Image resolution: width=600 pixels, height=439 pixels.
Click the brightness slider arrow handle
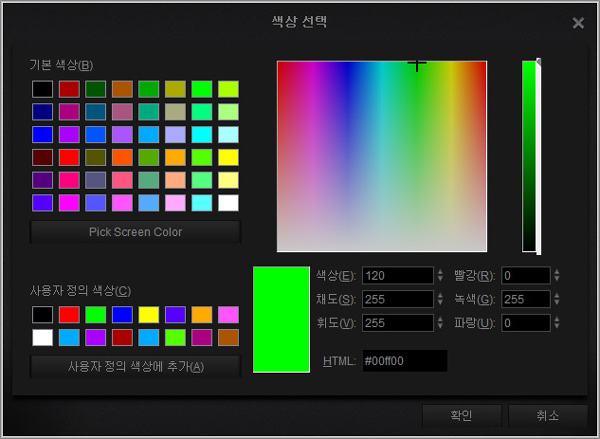[539, 61]
